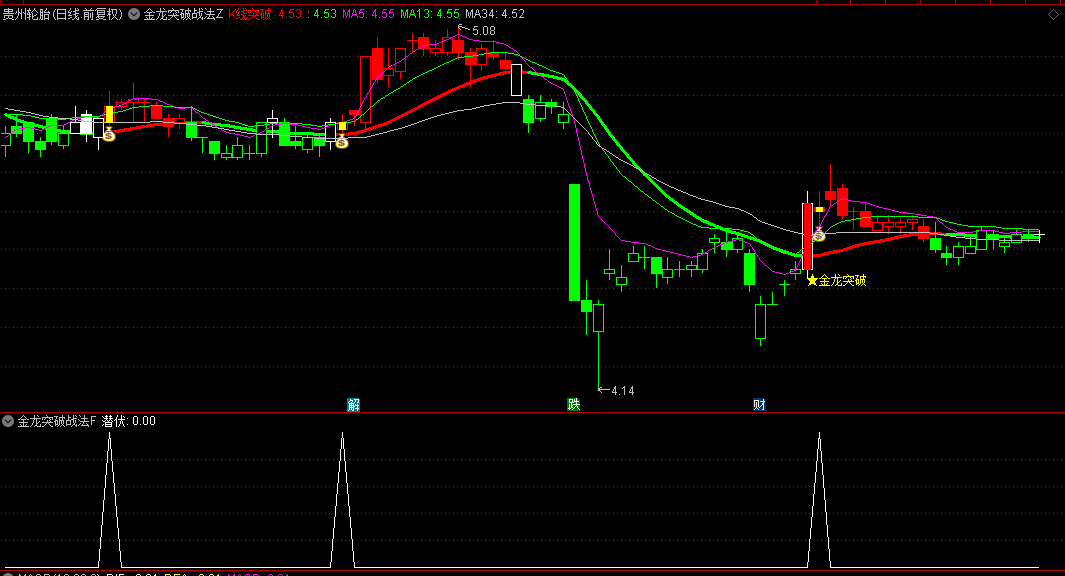
Task: Click the MA13: 4.55 label
Action: click(429, 14)
